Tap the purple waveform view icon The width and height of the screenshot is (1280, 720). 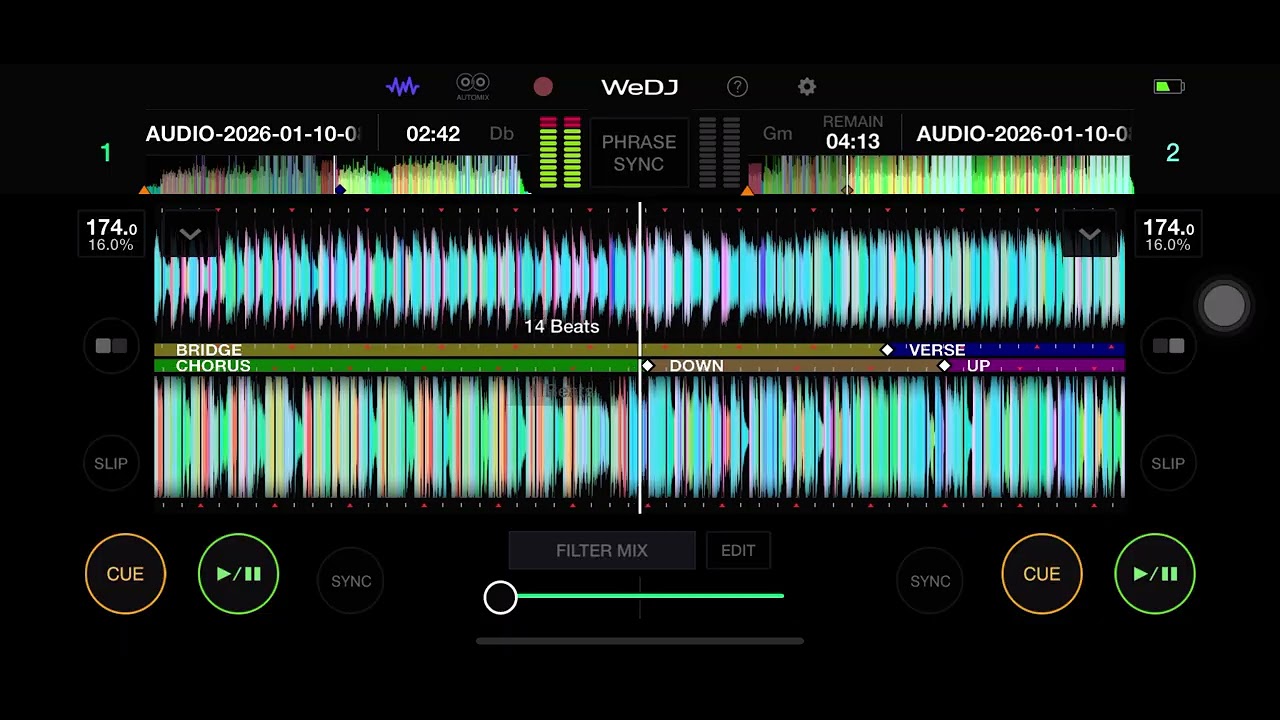click(403, 87)
